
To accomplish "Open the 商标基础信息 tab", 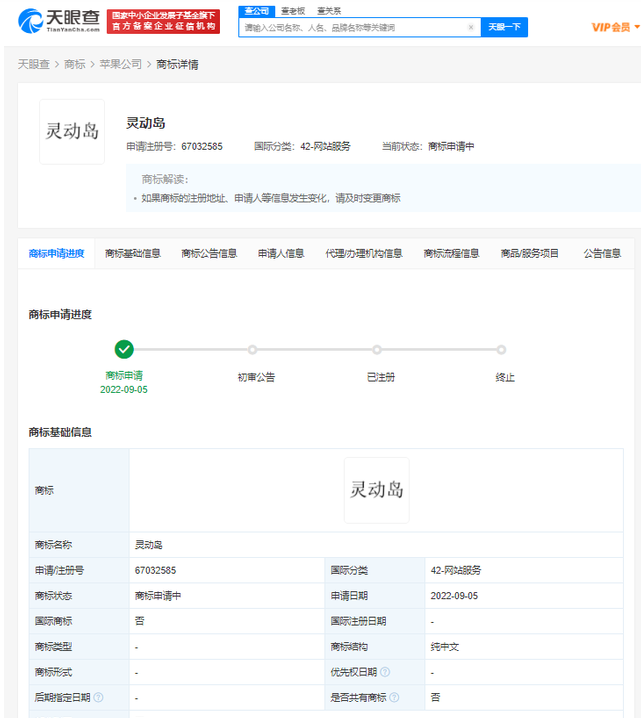I will pyautogui.click(x=133, y=253).
